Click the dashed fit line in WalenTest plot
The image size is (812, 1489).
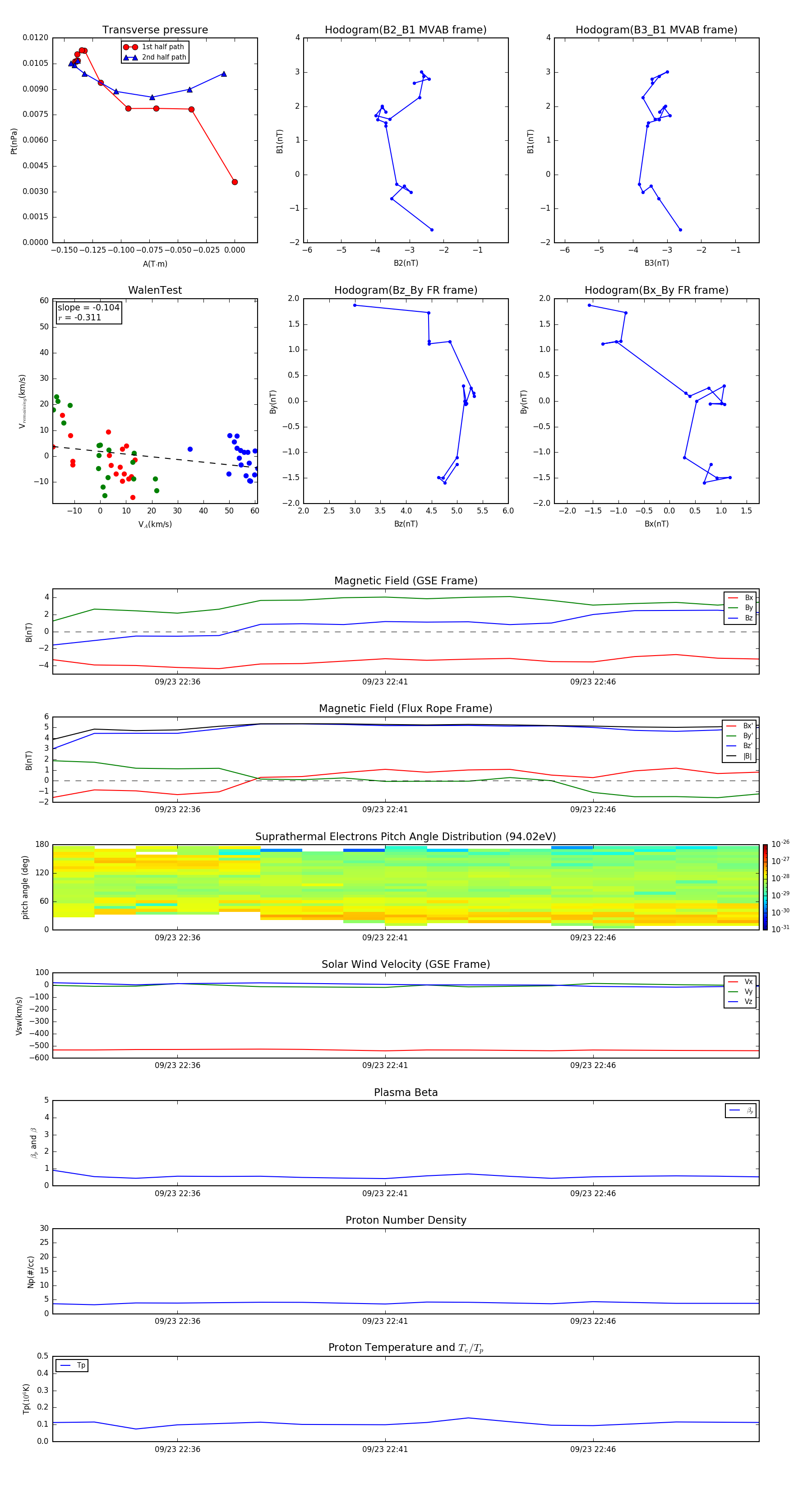point(155,457)
